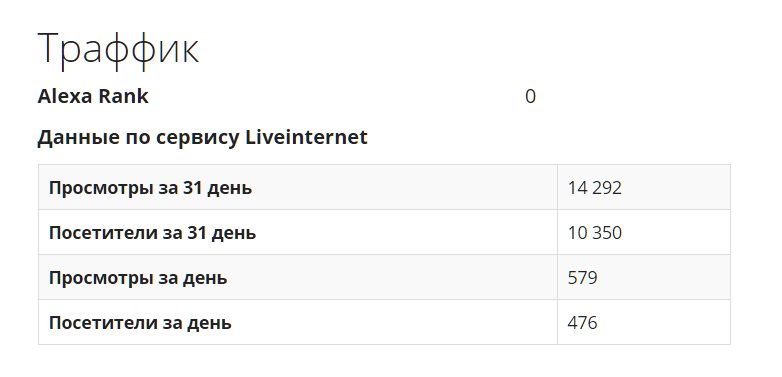The image size is (782, 377).
Task: Click the 10 350 visitors value
Action: coord(594,233)
